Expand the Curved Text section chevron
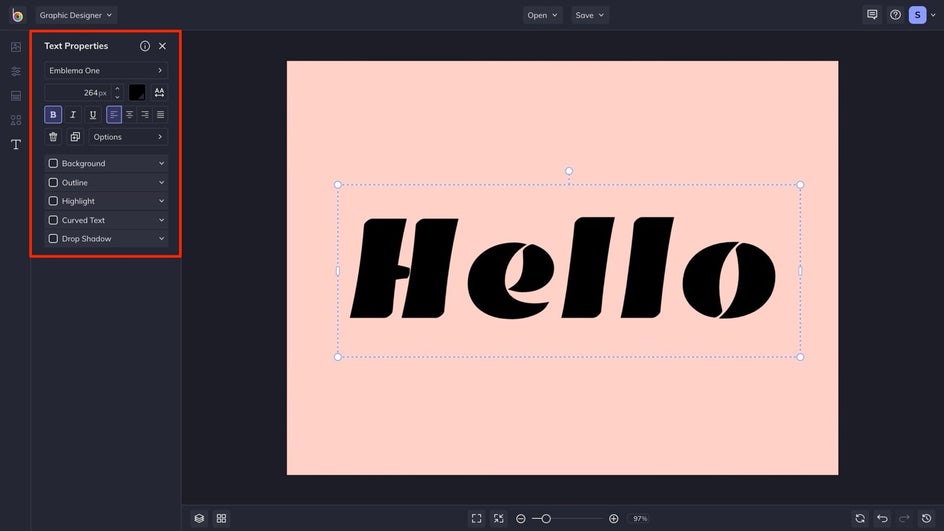The image size is (944, 531). point(161,220)
